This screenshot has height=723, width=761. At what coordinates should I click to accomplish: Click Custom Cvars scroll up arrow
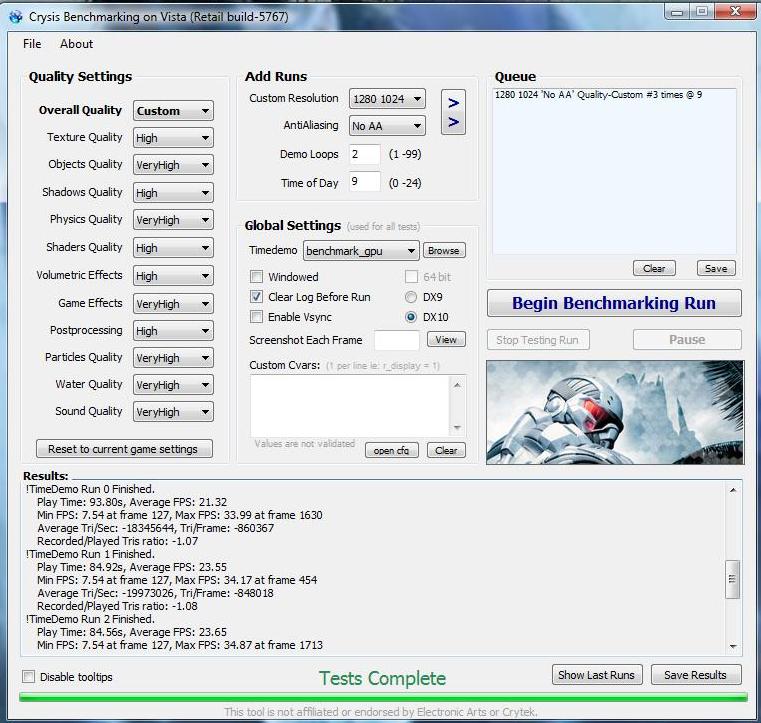pos(457,385)
